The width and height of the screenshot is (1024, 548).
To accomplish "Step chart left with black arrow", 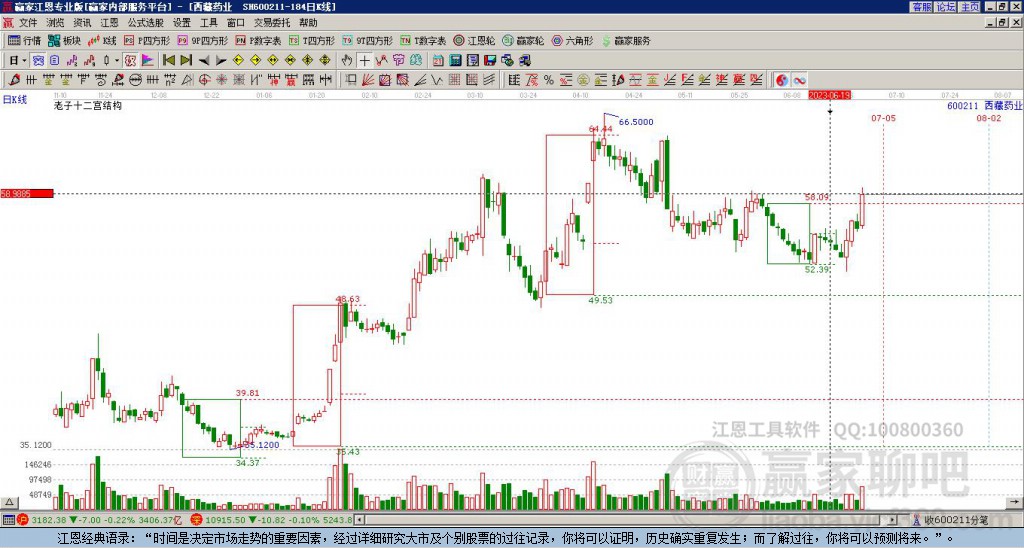I will point(204,61).
